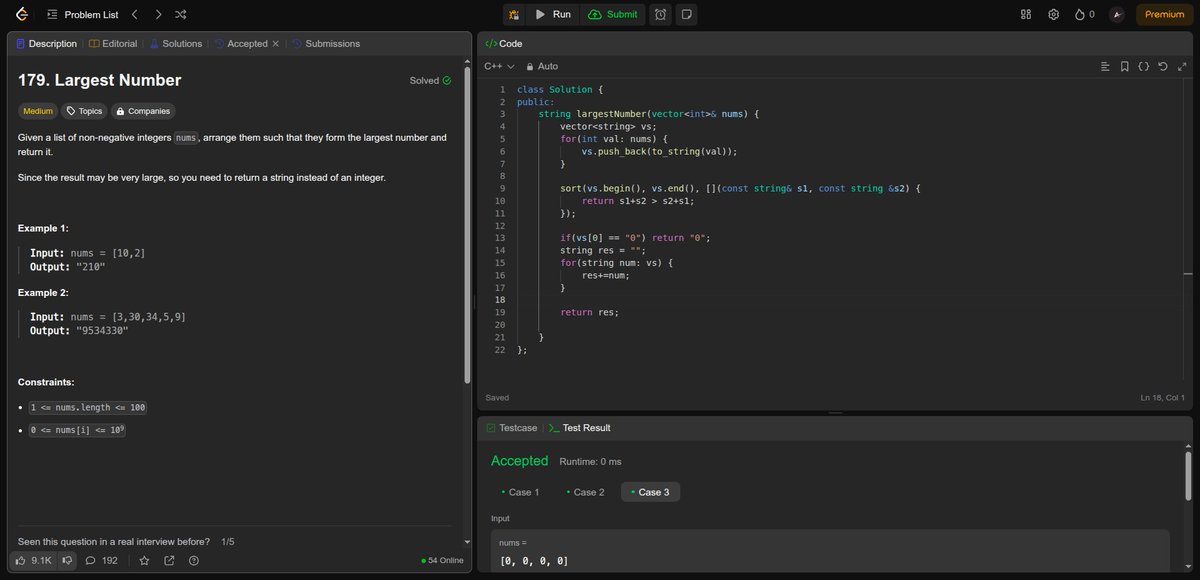Start the timer alarm clock icon
This screenshot has height=580, width=1200.
coord(660,15)
